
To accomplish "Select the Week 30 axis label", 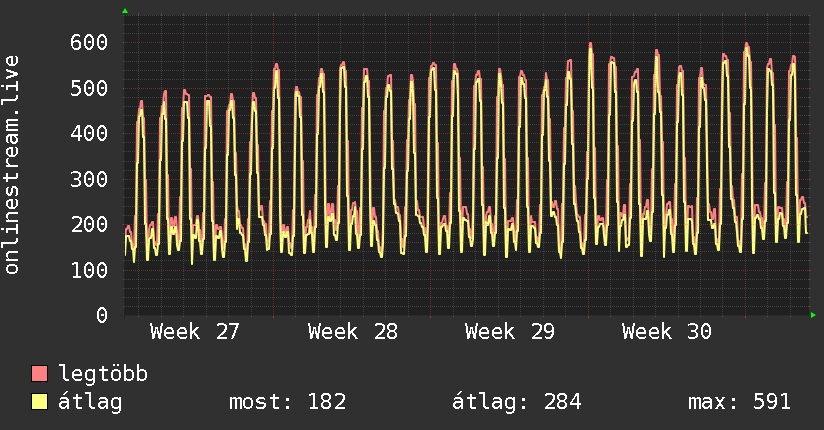I will tap(667, 332).
